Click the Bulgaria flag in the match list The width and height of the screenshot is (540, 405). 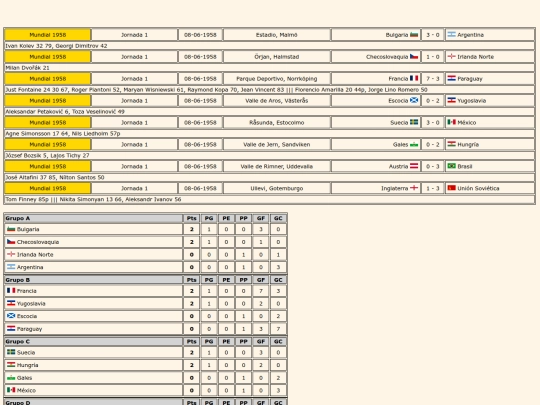click(x=414, y=34)
